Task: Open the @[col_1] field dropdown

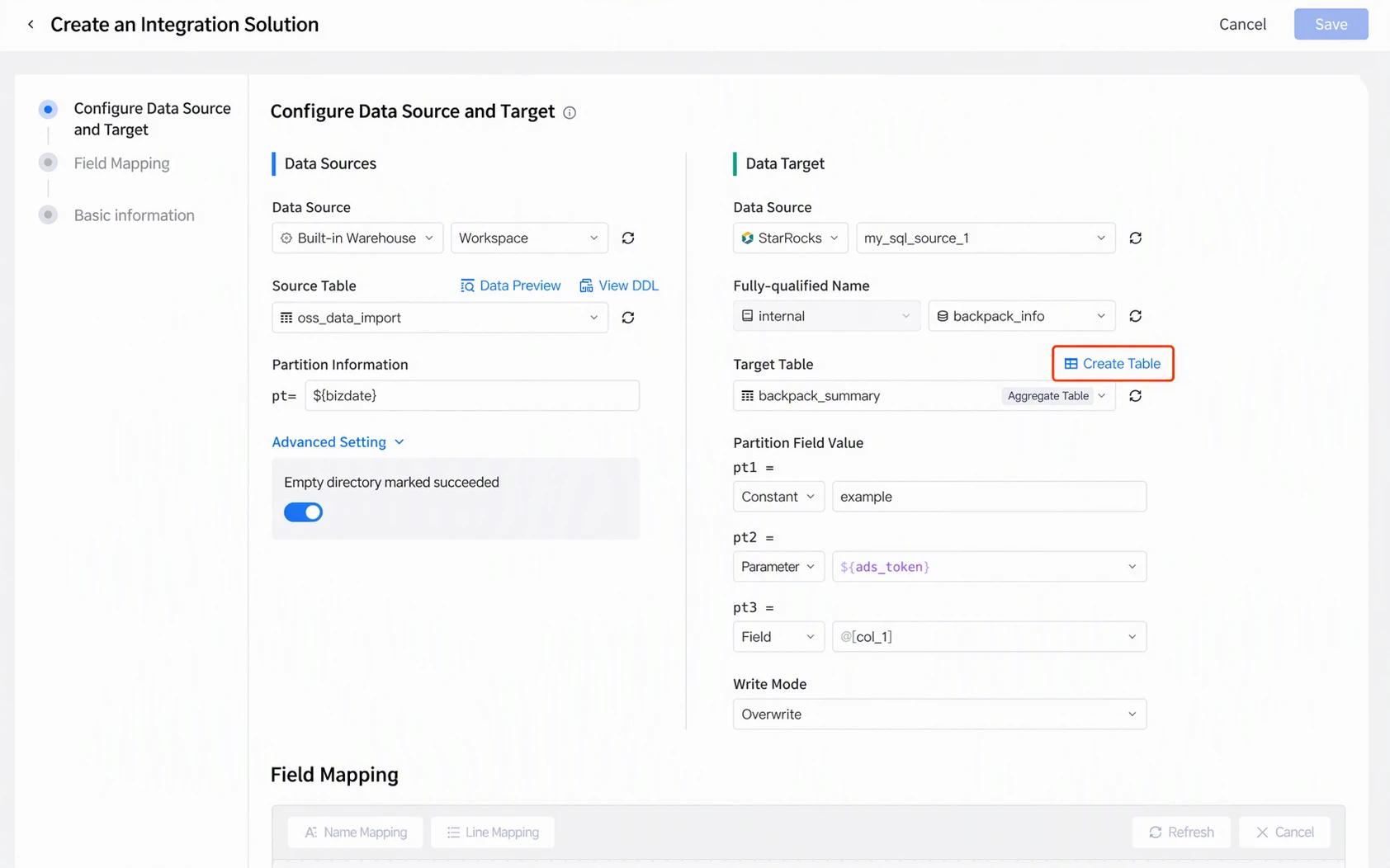Action: pyautogui.click(x=989, y=637)
